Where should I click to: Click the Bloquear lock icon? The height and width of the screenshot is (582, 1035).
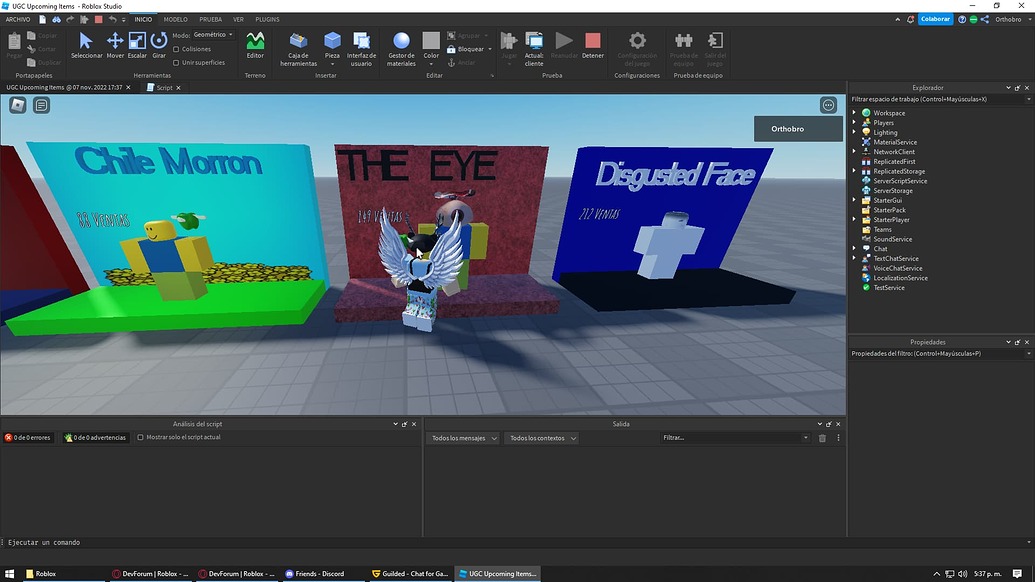point(451,49)
